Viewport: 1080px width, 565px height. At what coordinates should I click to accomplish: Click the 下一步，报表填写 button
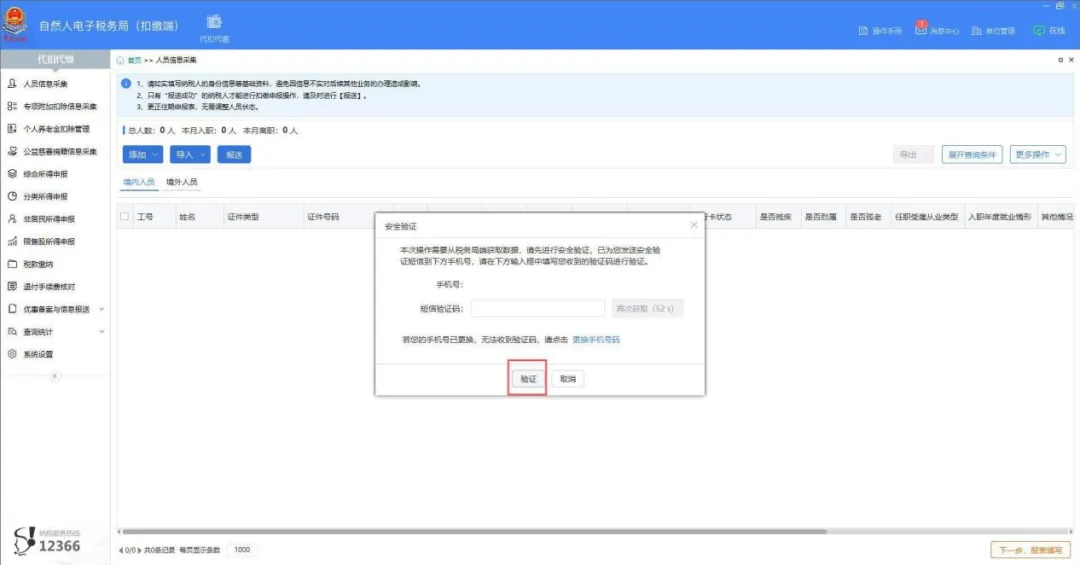[x=1030, y=550]
